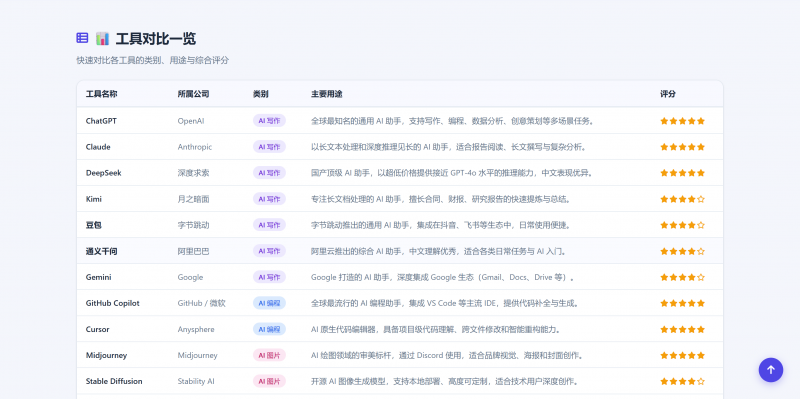Click the Cursor tool name

pos(97,329)
